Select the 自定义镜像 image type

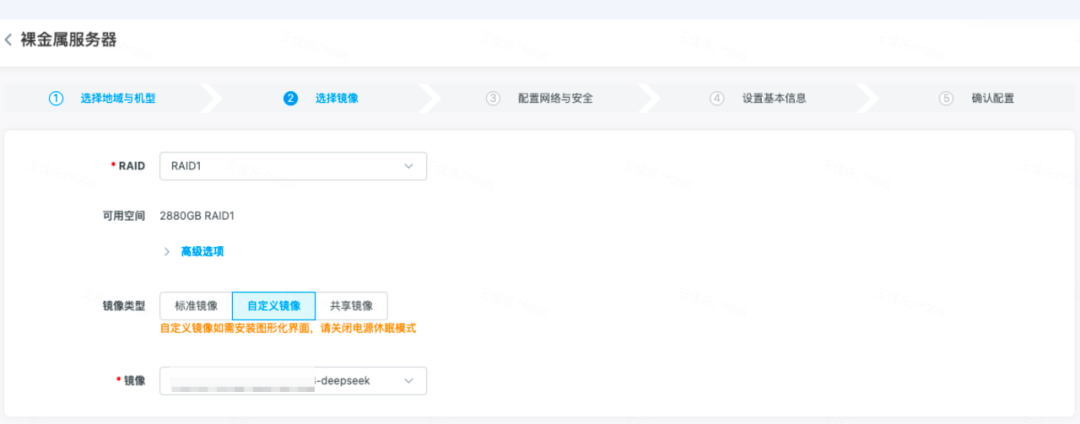point(273,306)
